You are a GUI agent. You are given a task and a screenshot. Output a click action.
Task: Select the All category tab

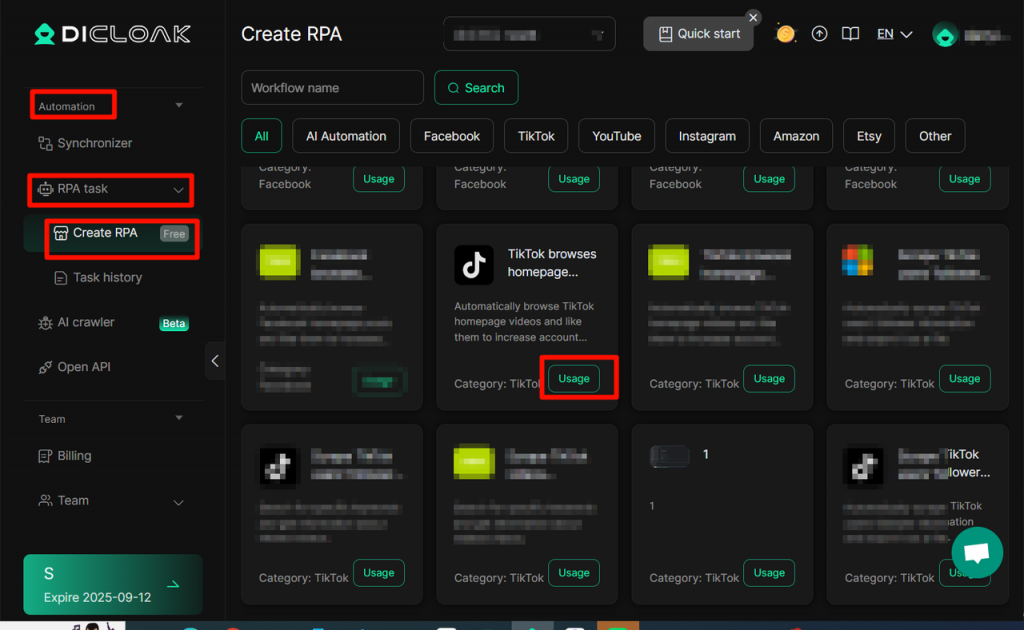point(261,136)
